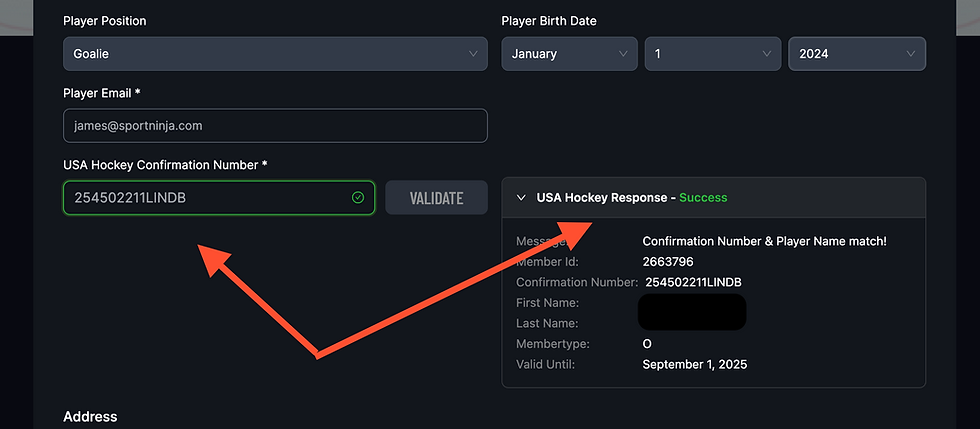The height and width of the screenshot is (429, 980).
Task: Click the redacted name box in response
Action: click(x=692, y=312)
